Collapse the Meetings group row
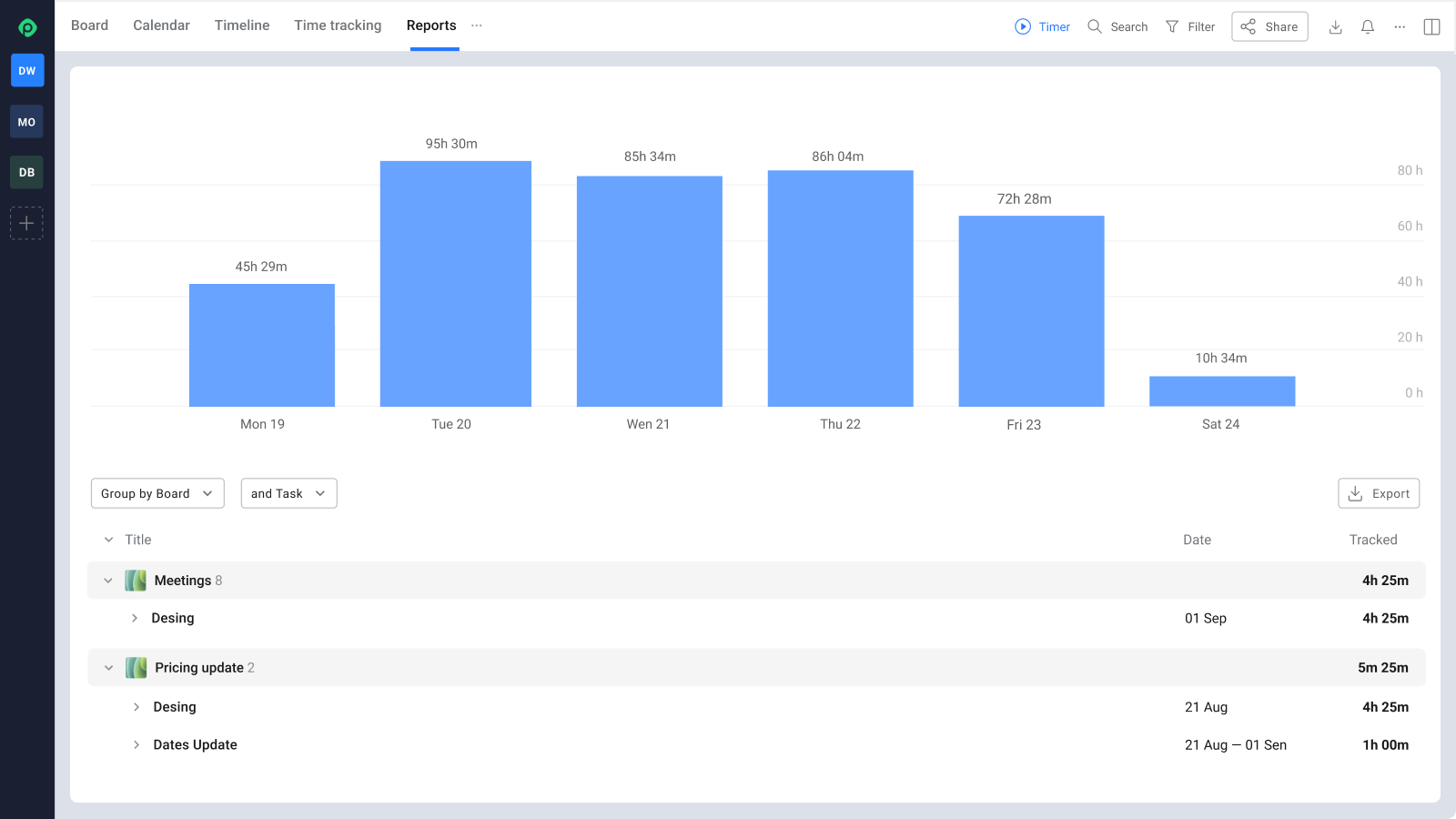The width and height of the screenshot is (1456, 819). [x=108, y=580]
